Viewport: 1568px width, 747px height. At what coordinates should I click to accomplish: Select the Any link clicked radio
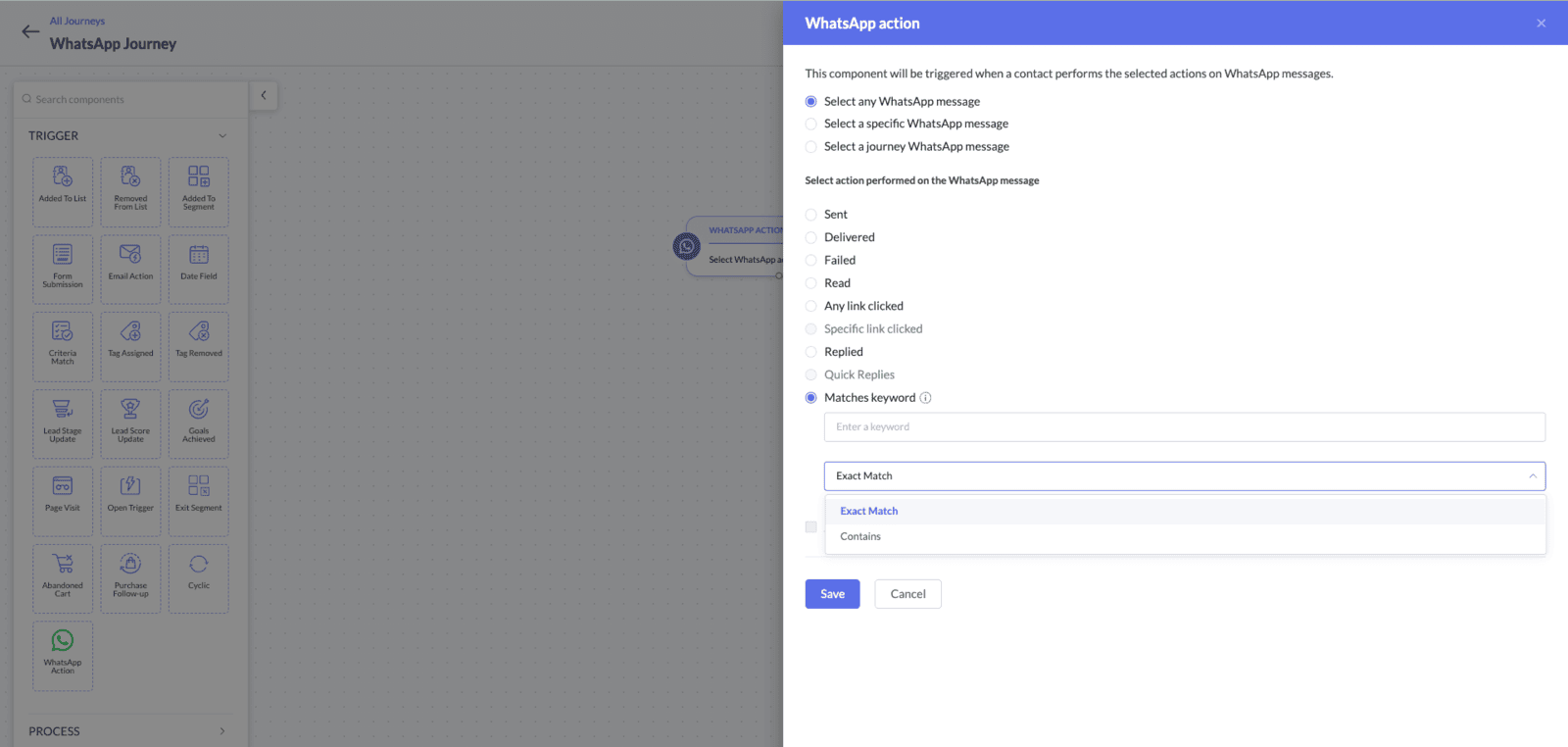coord(810,306)
